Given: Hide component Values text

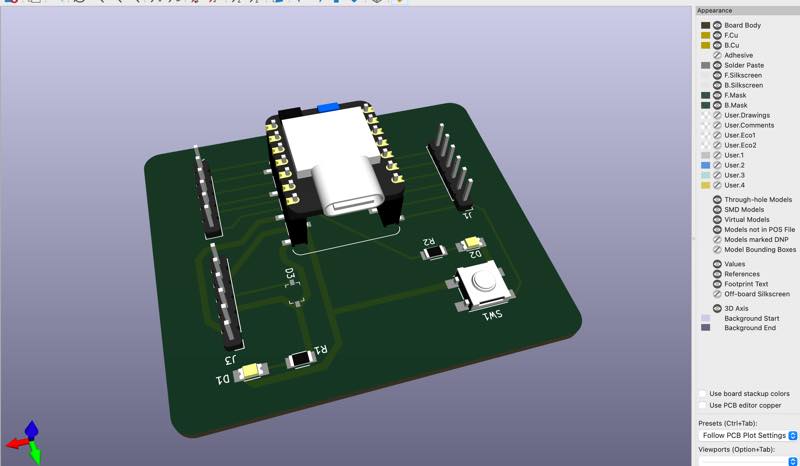Looking at the screenshot, I should click(717, 264).
